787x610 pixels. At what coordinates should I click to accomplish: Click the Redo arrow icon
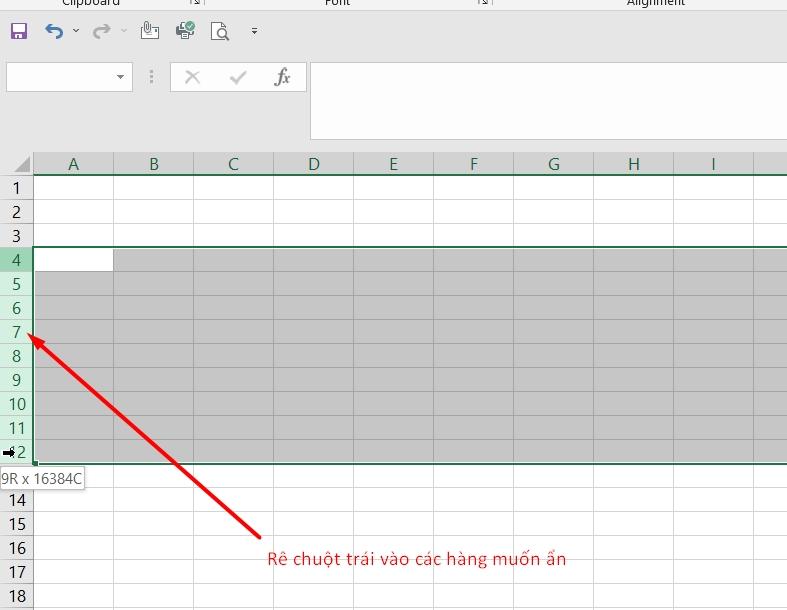pos(101,31)
